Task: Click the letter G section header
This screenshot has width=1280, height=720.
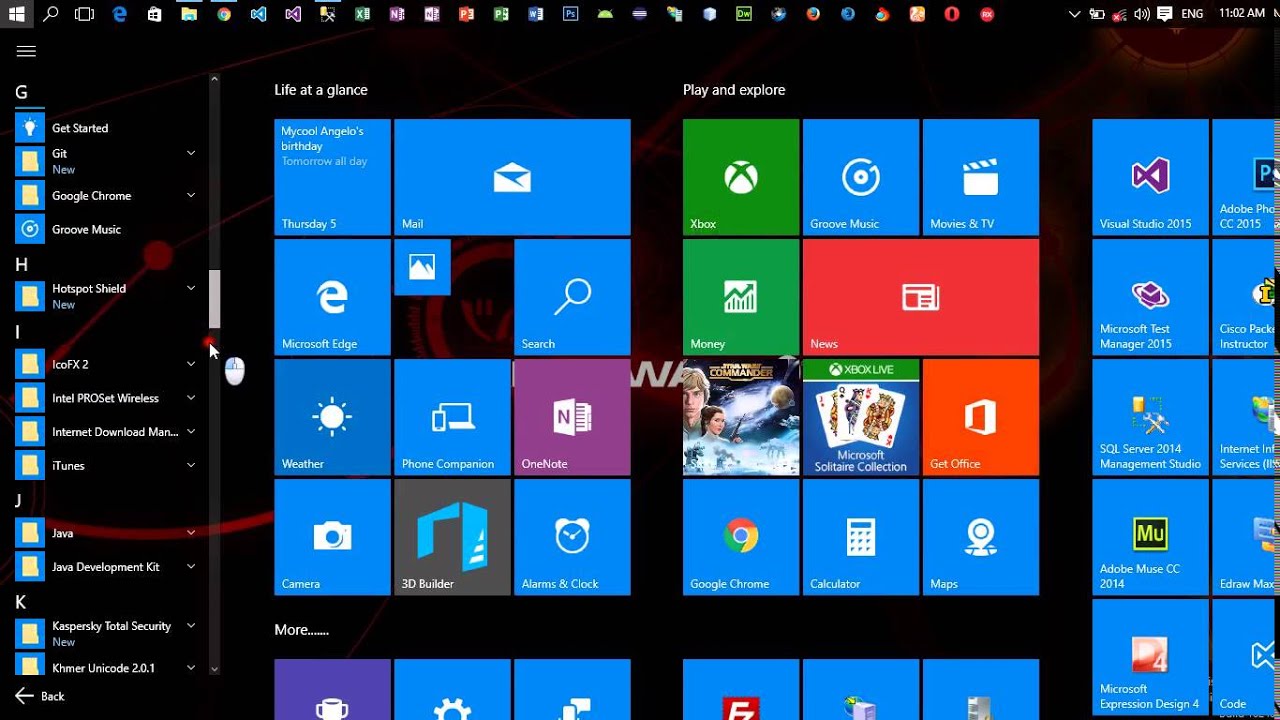Action: (x=21, y=93)
